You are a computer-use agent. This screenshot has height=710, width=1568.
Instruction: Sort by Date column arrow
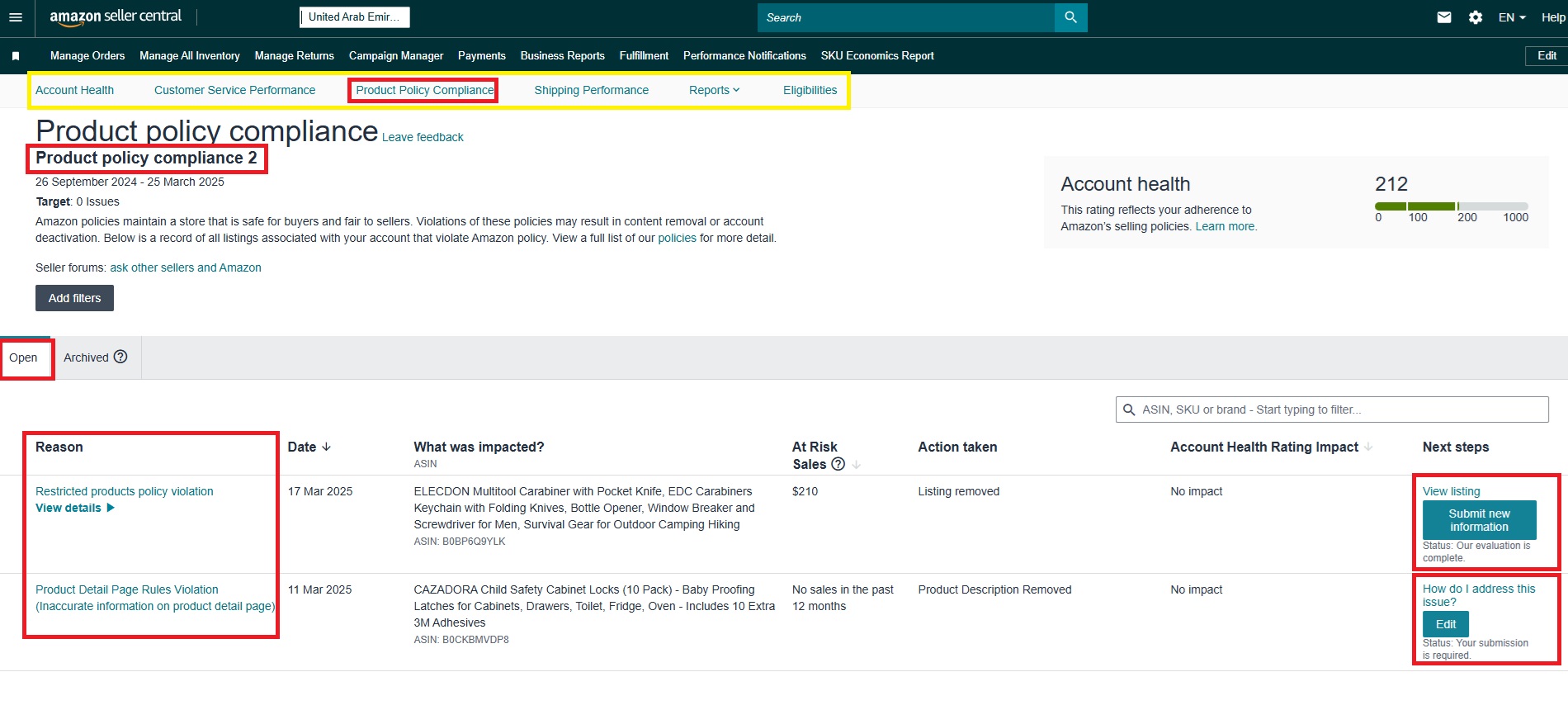click(326, 447)
